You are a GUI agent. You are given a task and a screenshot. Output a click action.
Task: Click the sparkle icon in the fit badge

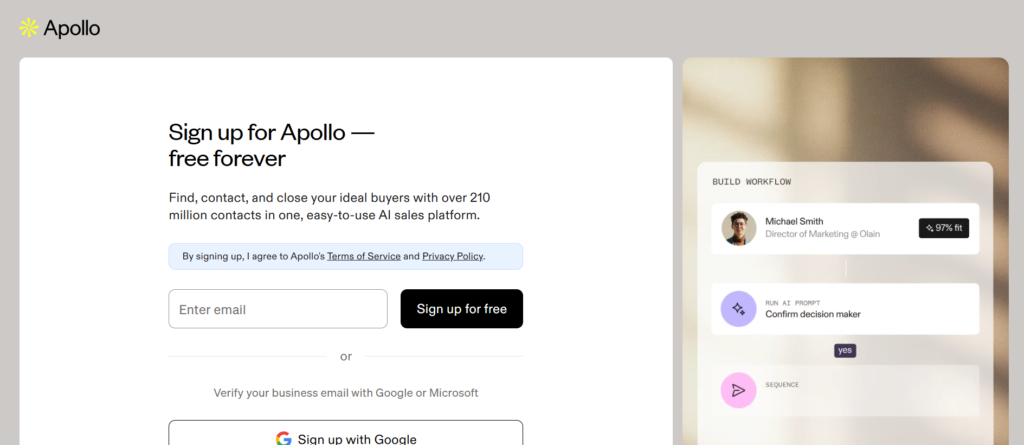[929, 228]
